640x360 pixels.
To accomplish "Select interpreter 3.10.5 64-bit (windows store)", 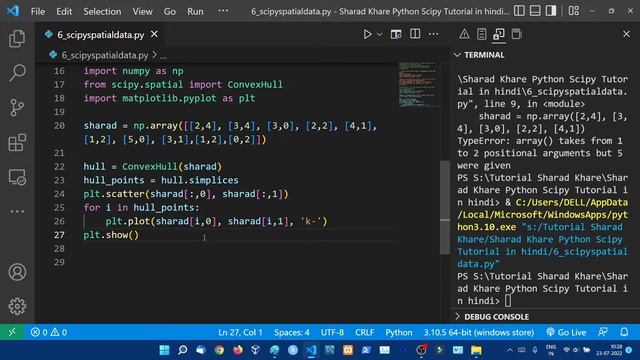I will click(x=478, y=332).
